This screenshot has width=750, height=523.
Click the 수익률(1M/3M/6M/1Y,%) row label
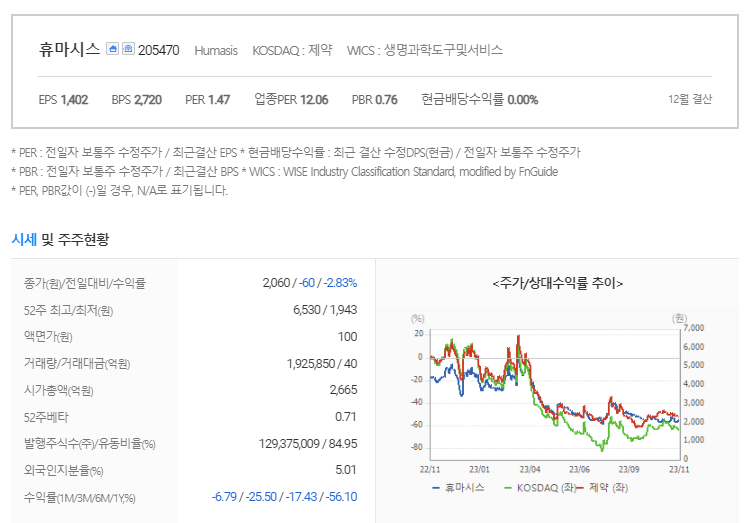pos(79,498)
